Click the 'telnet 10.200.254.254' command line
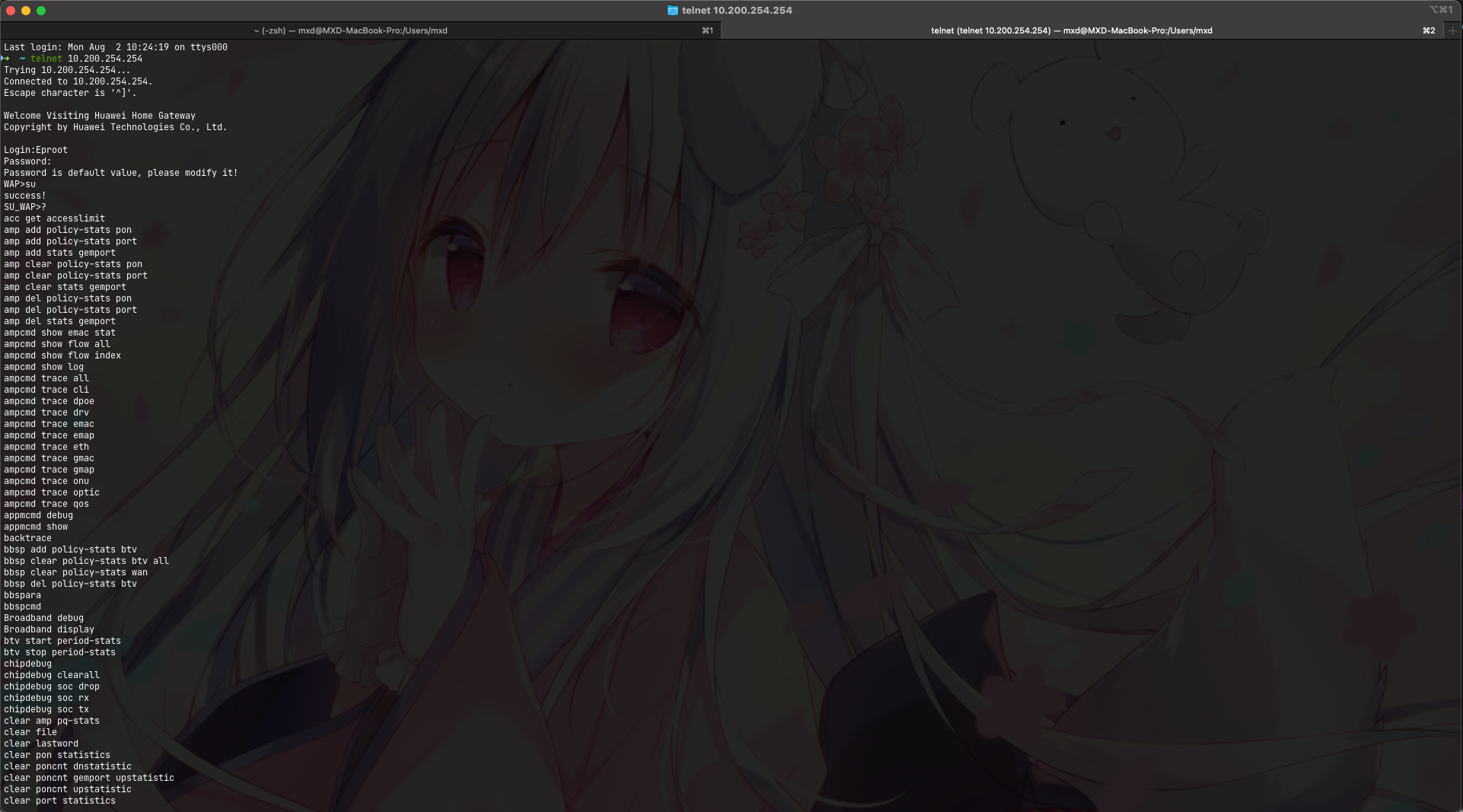Image resolution: width=1463 pixels, height=812 pixels. tap(86, 59)
